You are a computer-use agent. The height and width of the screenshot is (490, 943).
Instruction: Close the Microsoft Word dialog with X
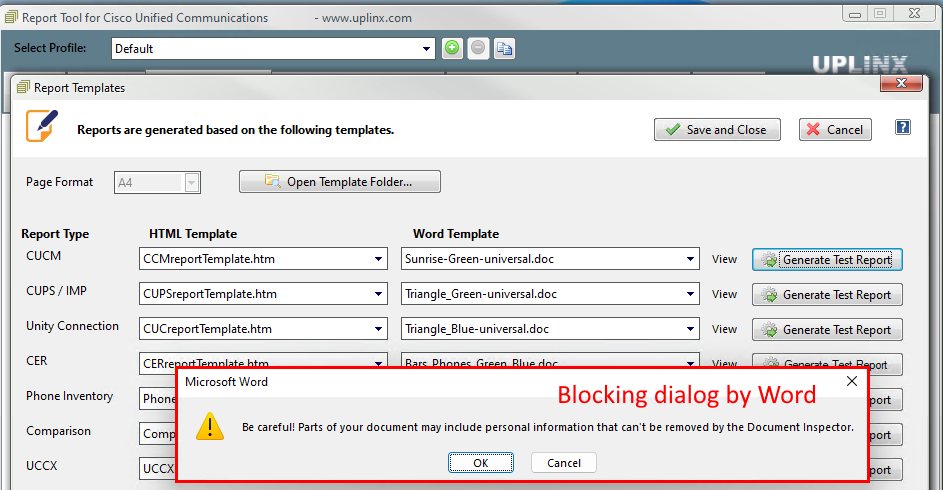pyautogui.click(x=852, y=381)
